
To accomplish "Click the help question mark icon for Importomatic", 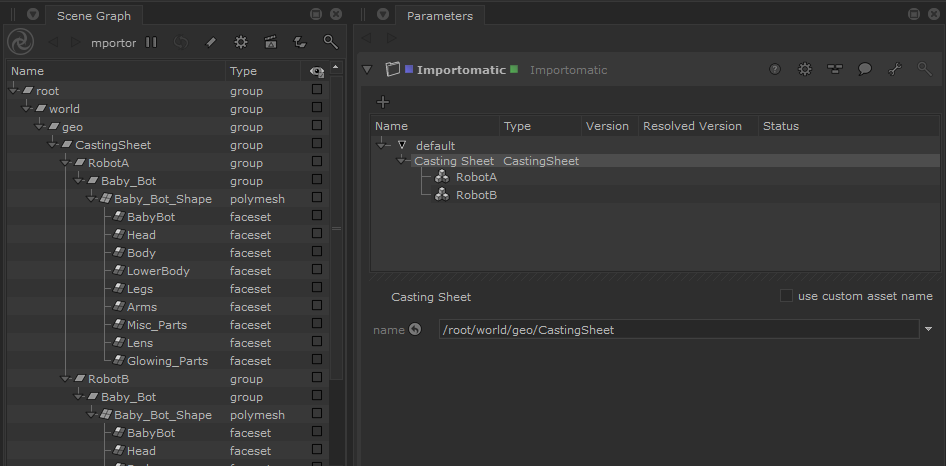I will point(775,69).
